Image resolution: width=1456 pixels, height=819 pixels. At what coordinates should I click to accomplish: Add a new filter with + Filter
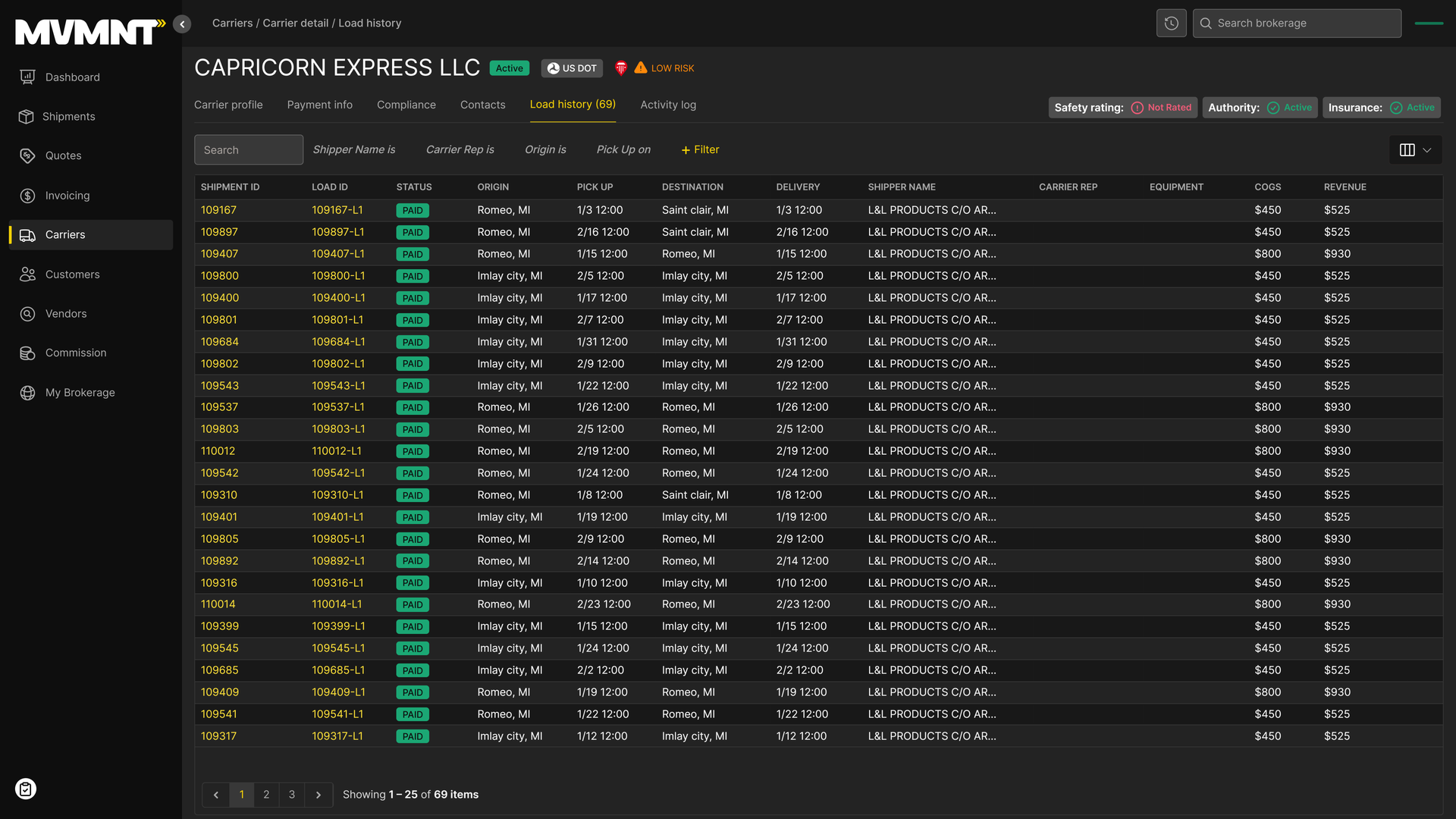pyautogui.click(x=700, y=149)
